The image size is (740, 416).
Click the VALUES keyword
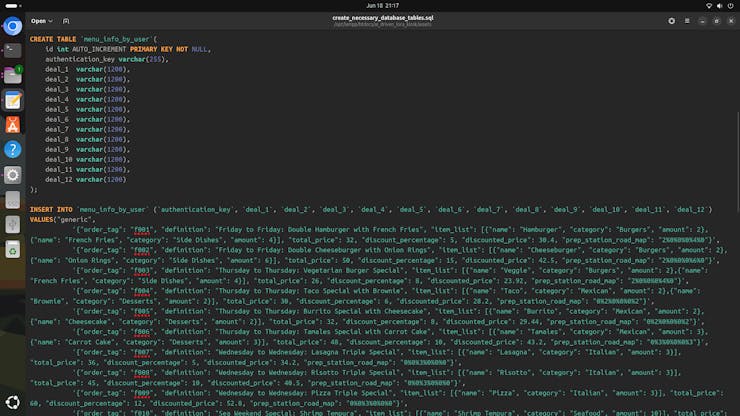tap(42, 220)
